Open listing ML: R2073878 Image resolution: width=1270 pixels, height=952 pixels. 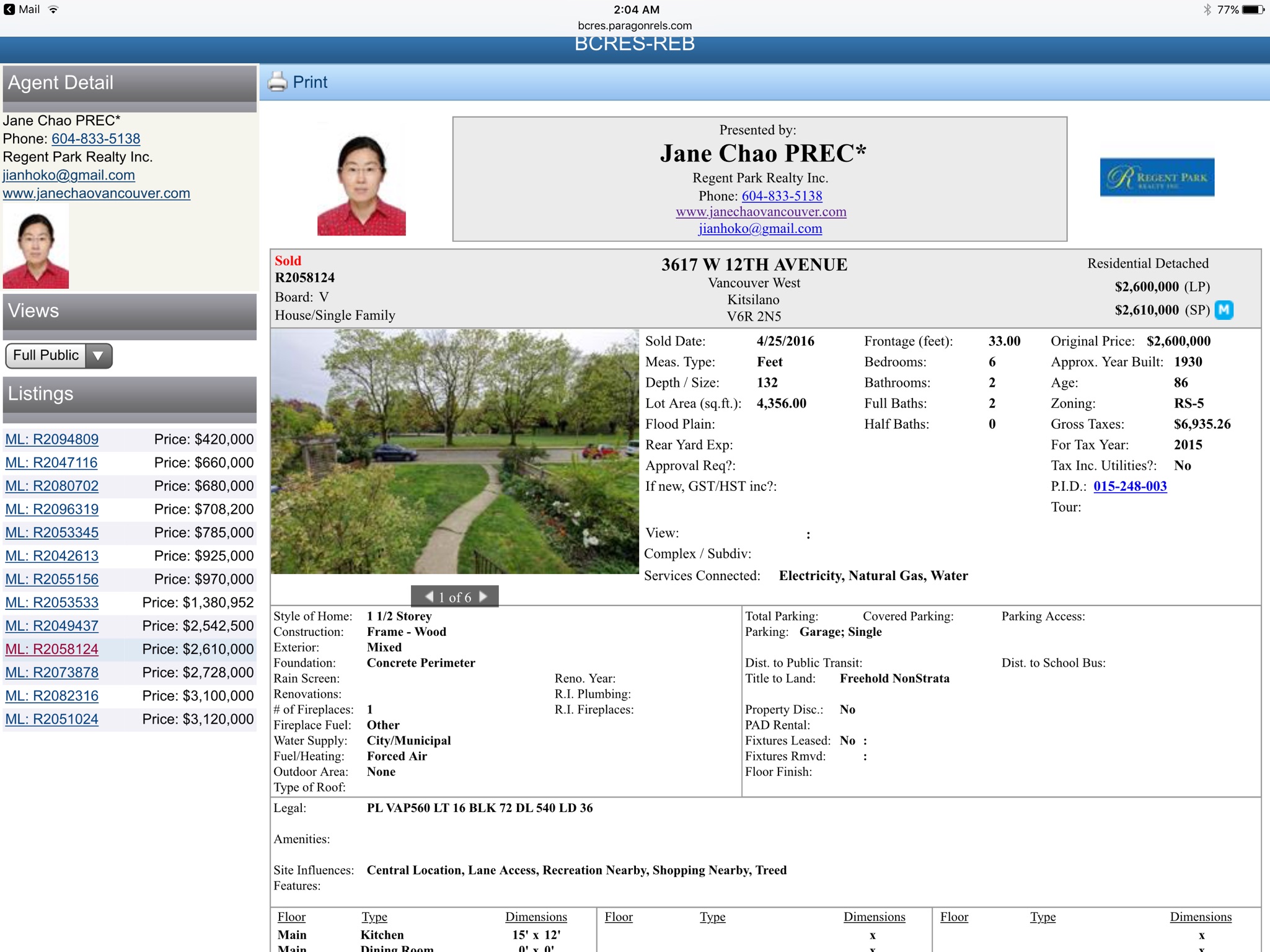pos(52,672)
